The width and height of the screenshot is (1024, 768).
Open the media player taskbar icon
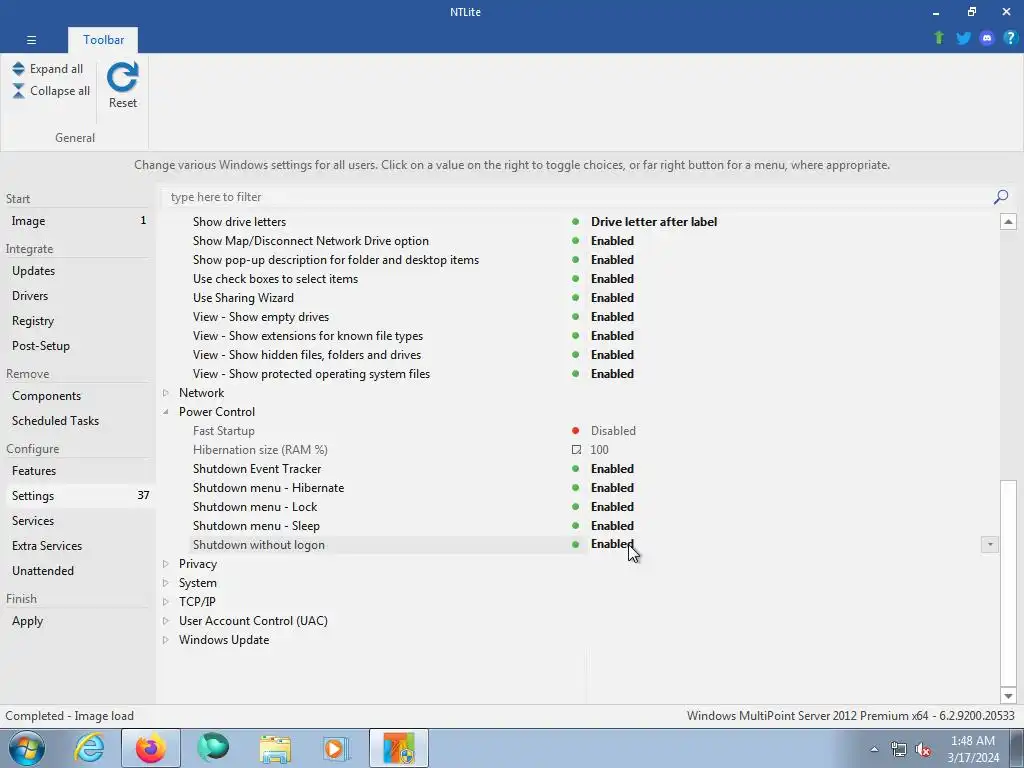click(x=337, y=748)
